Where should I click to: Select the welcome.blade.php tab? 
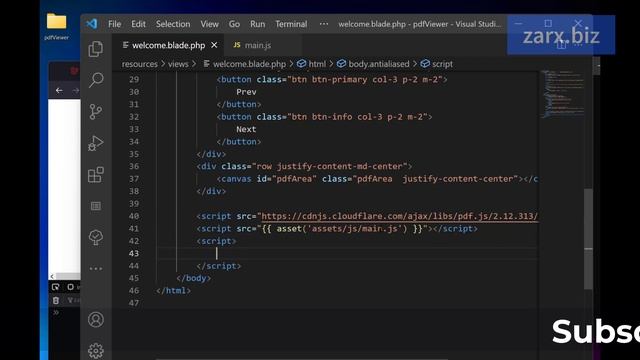(x=168, y=45)
